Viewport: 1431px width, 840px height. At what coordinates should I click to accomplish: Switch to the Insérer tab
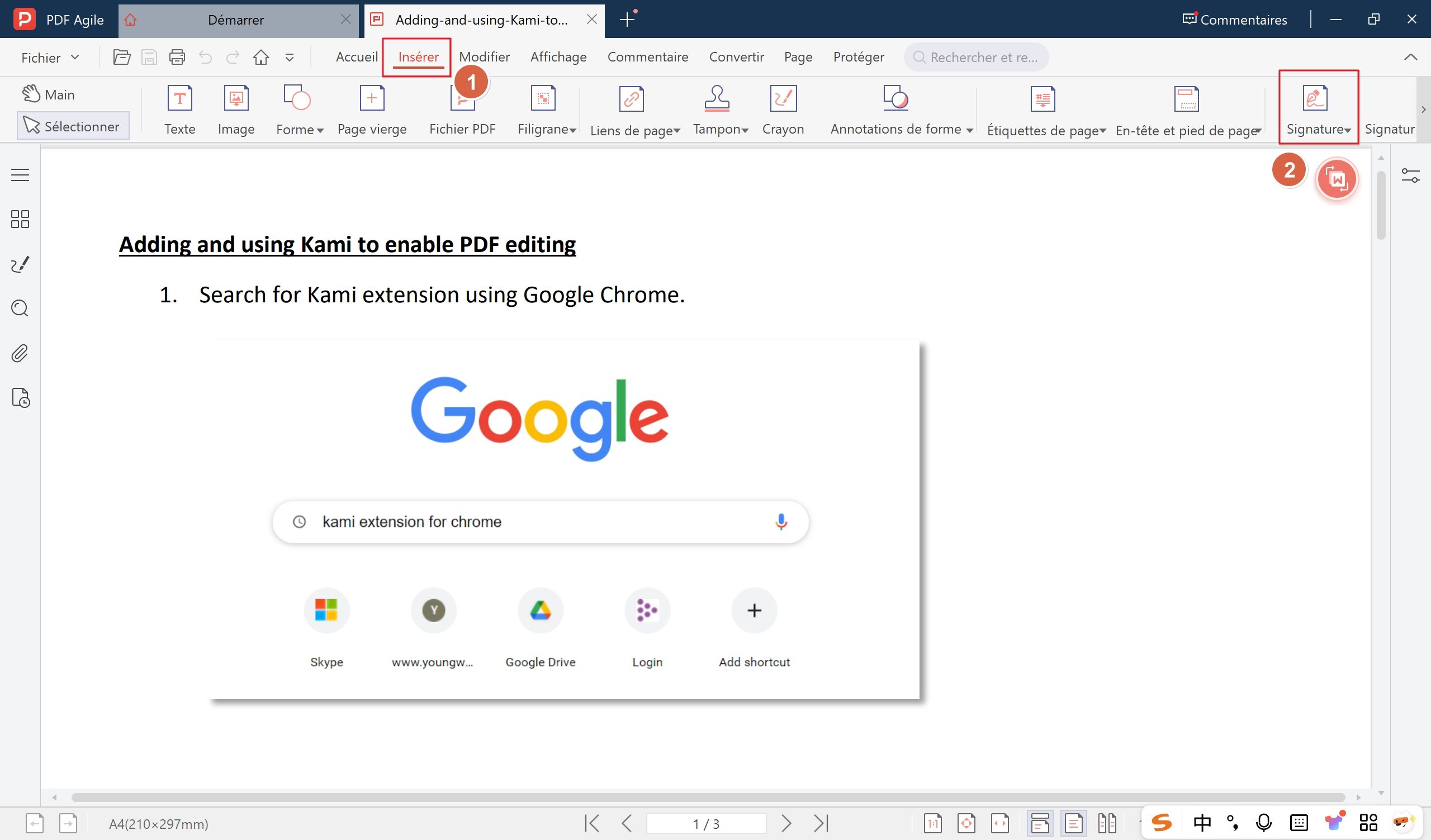pyautogui.click(x=418, y=57)
